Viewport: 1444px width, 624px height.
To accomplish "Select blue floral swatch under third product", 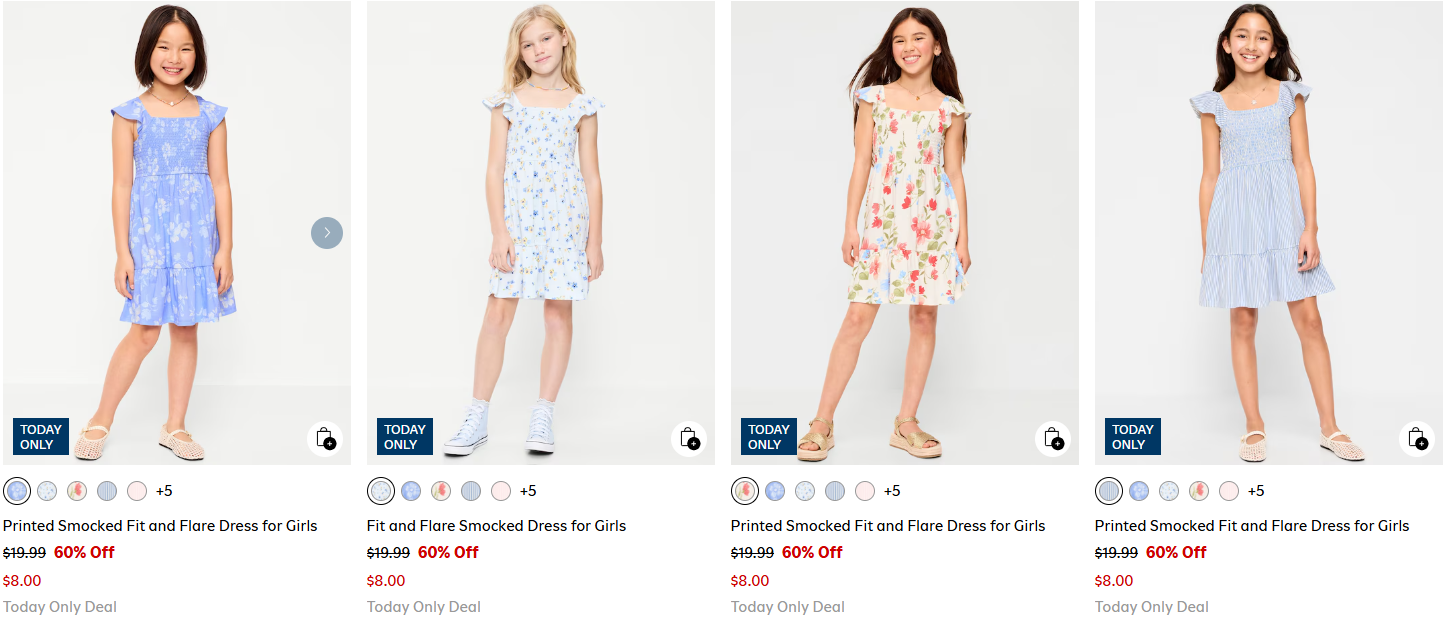I will 775,491.
